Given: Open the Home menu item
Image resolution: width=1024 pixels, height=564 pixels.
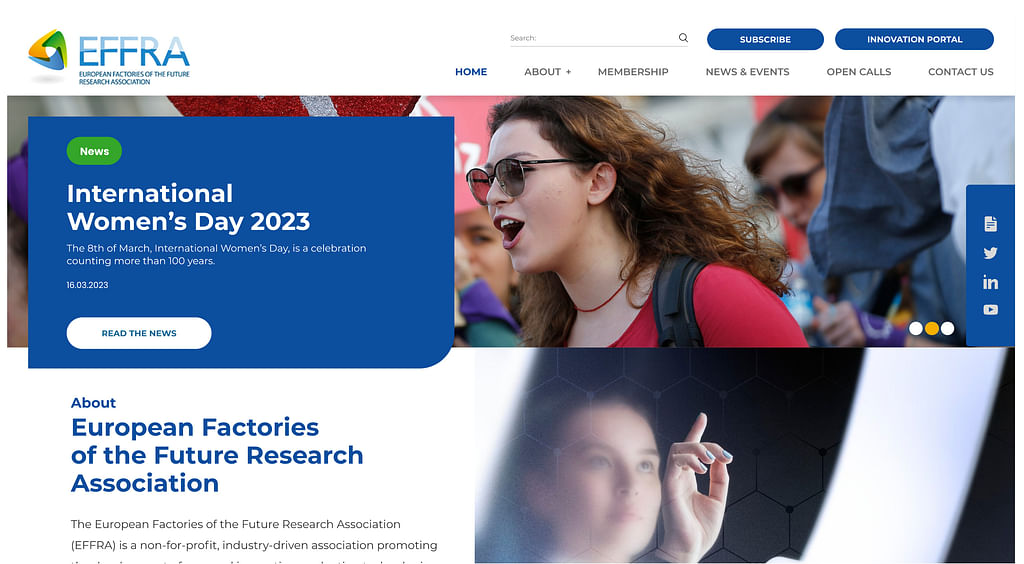Looking at the screenshot, I should (471, 72).
